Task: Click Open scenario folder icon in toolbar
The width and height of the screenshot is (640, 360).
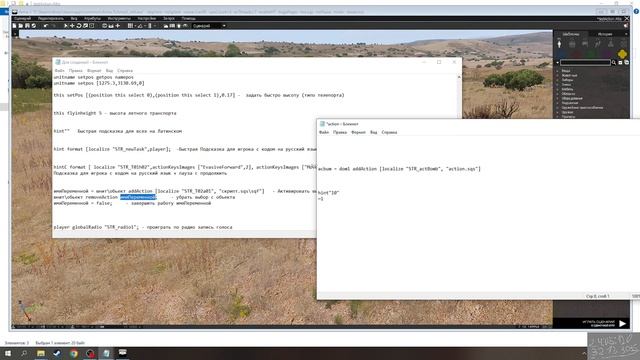Action: [20, 26]
